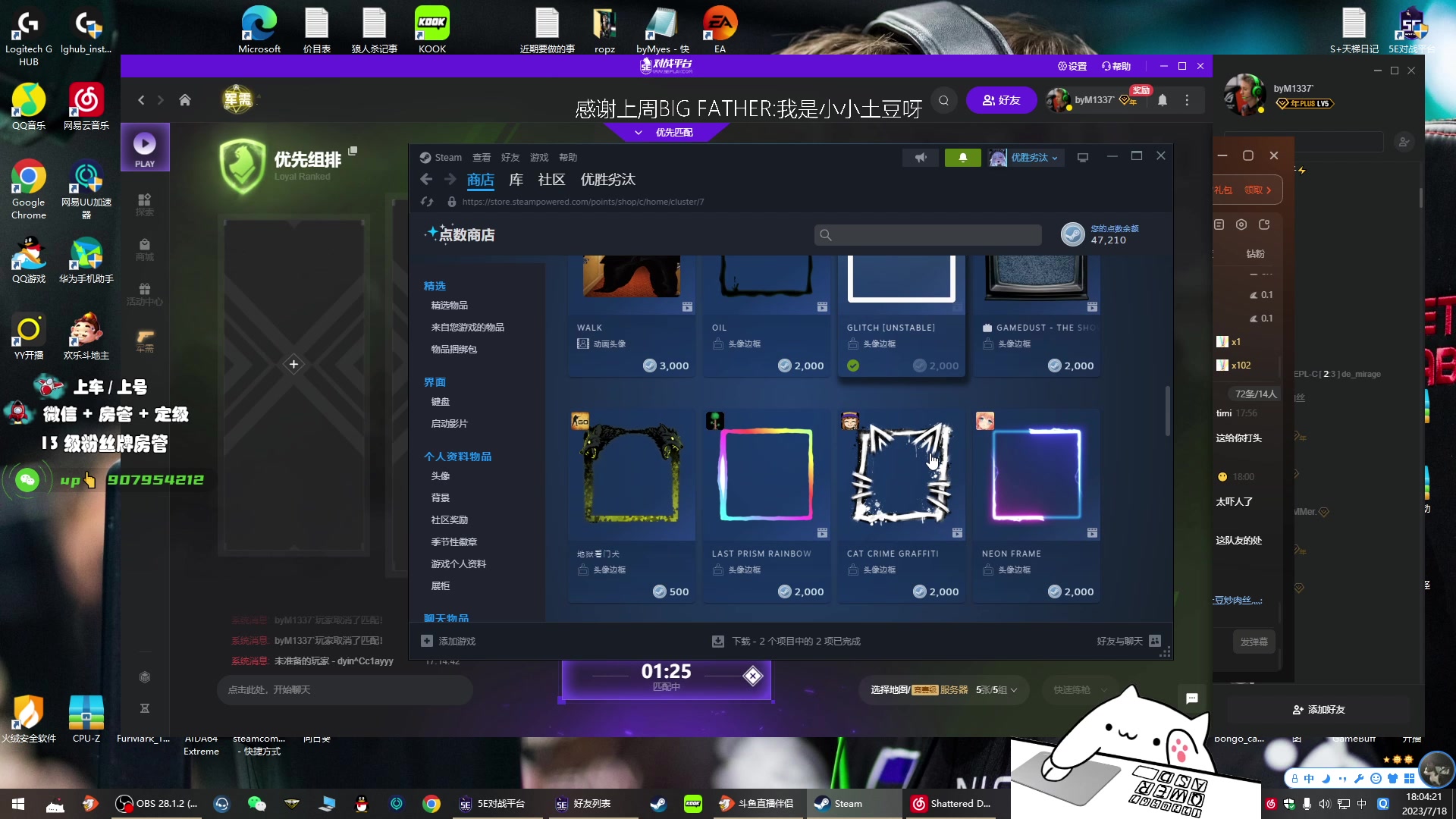The image size is (1456, 819).
Task: Select 键盘 category in points shop
Action: [x=441, y=402]
